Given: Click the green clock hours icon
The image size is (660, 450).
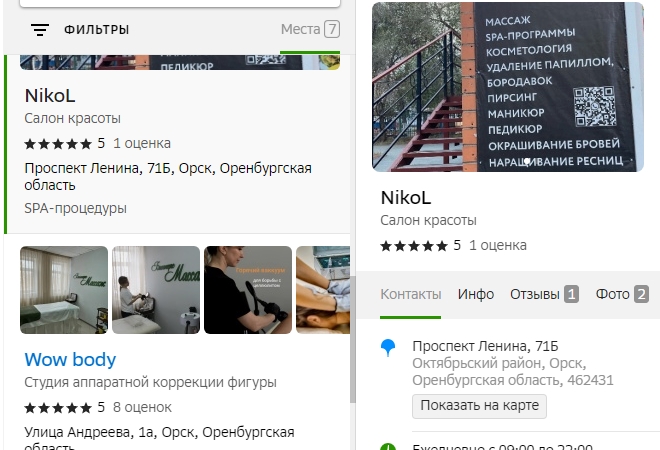Looking at the screenshot, I should click(x=389, y=445).
